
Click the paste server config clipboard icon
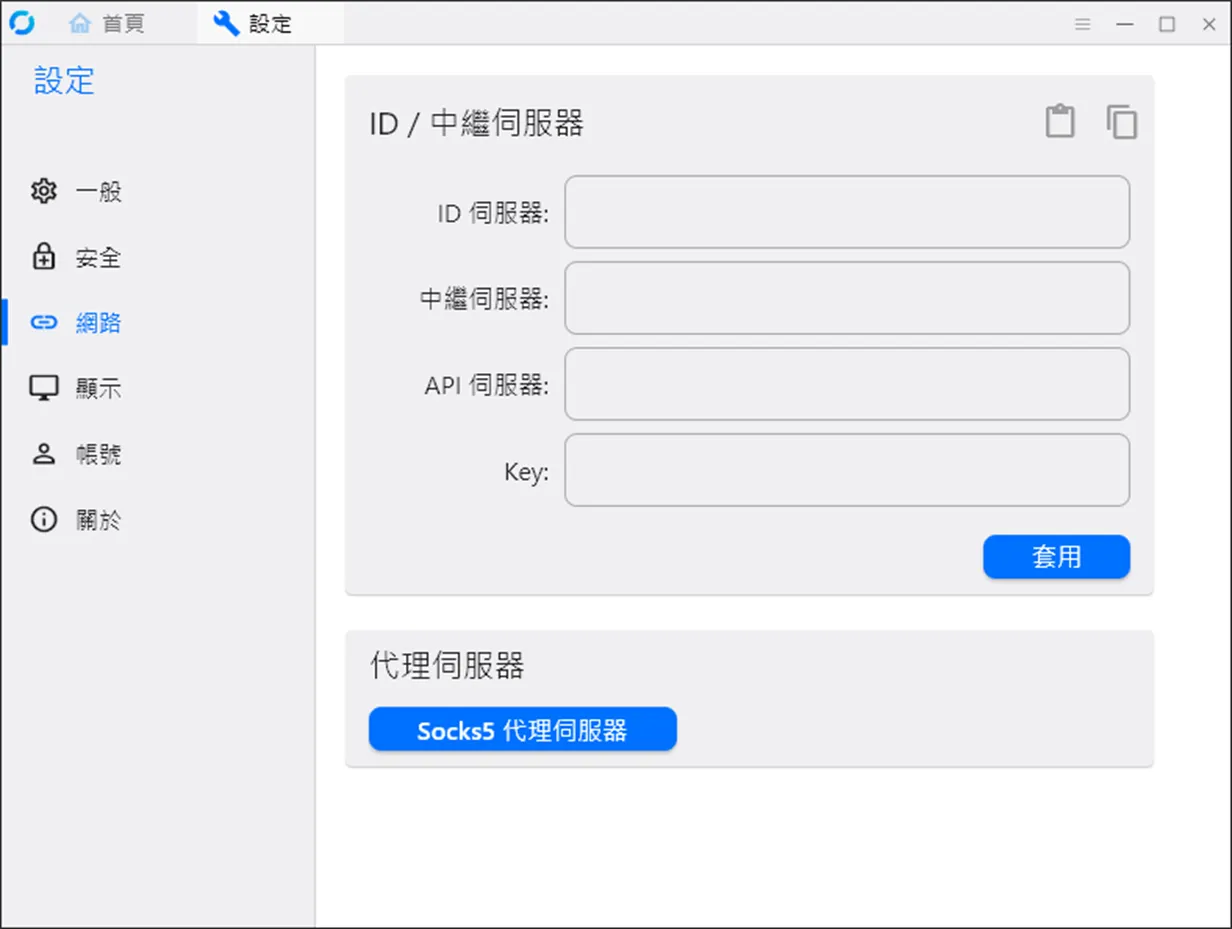coord(1060,121)
